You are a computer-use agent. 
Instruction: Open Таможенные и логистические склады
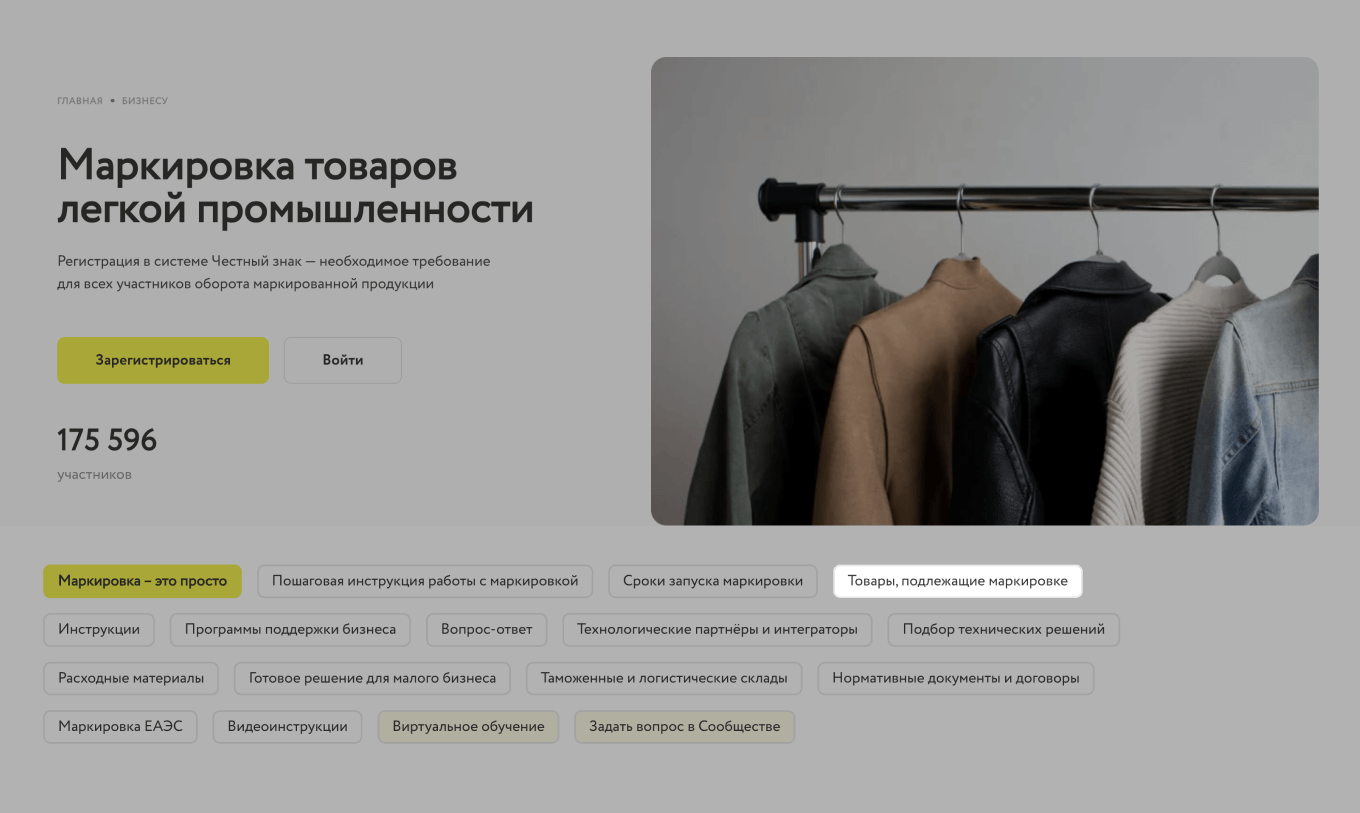click(664, 678)
